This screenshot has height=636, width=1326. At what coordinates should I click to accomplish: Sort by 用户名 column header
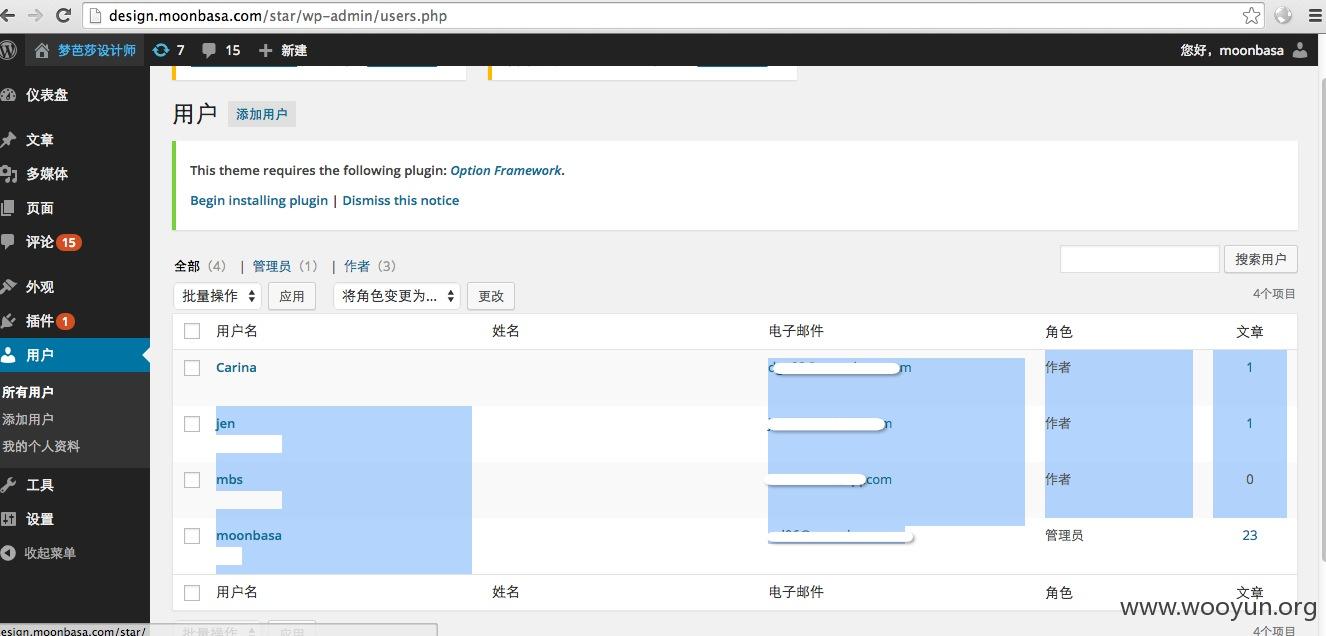pyautogui.click(x=237, y=331)
